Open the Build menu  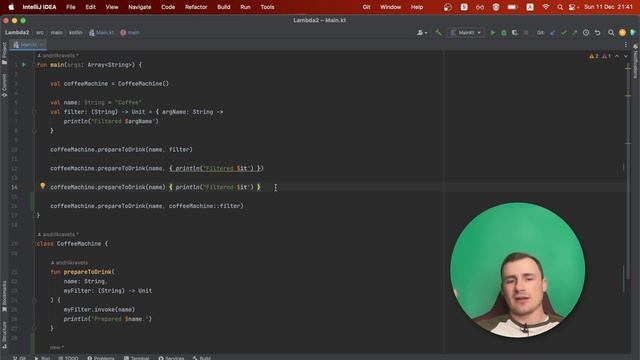pos(224,7)
